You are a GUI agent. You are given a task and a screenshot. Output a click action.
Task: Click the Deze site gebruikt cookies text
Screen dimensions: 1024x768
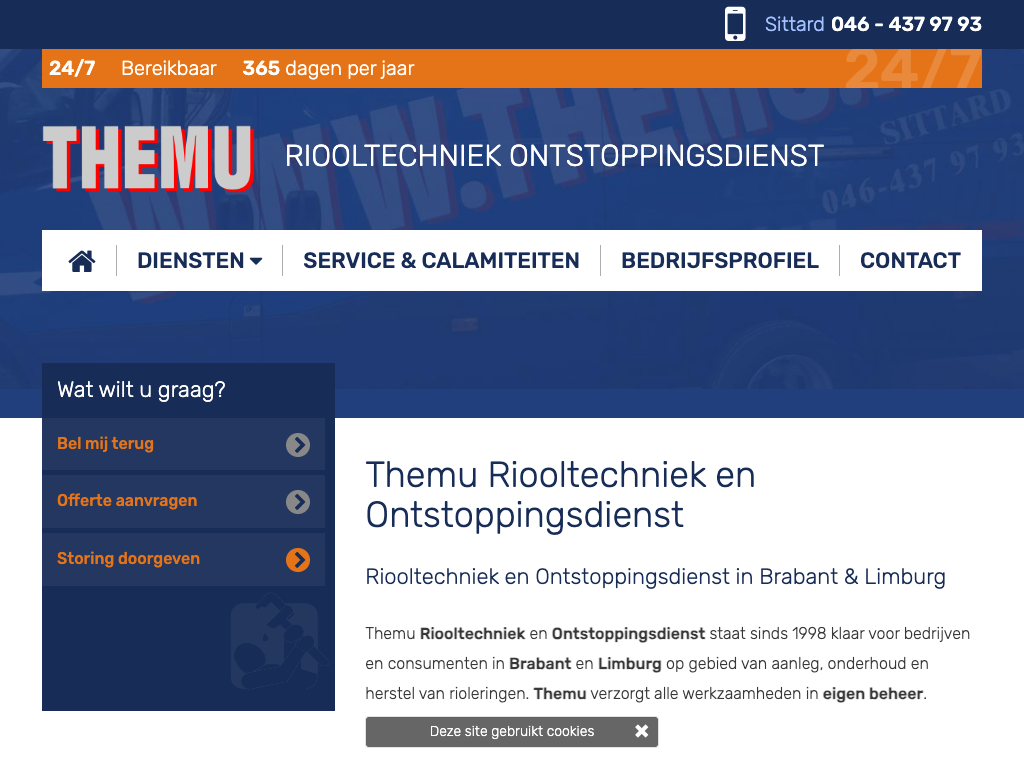511,731
